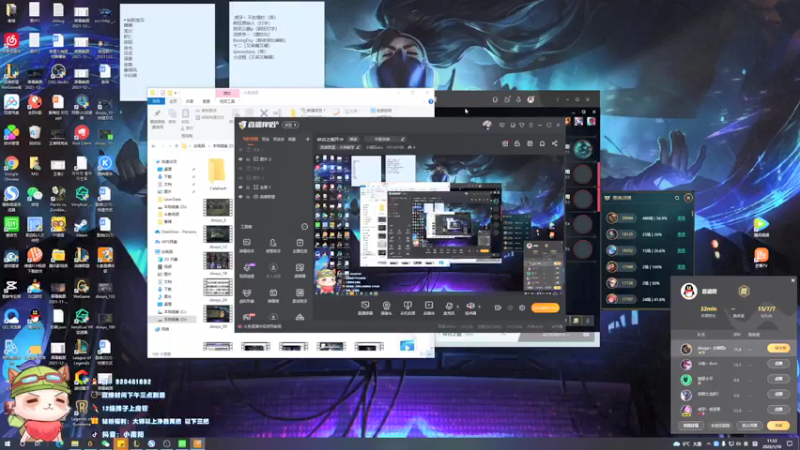Click the plus icon to add a scene
The width and height of the screenshot is (800, 450).
point(308,139)
